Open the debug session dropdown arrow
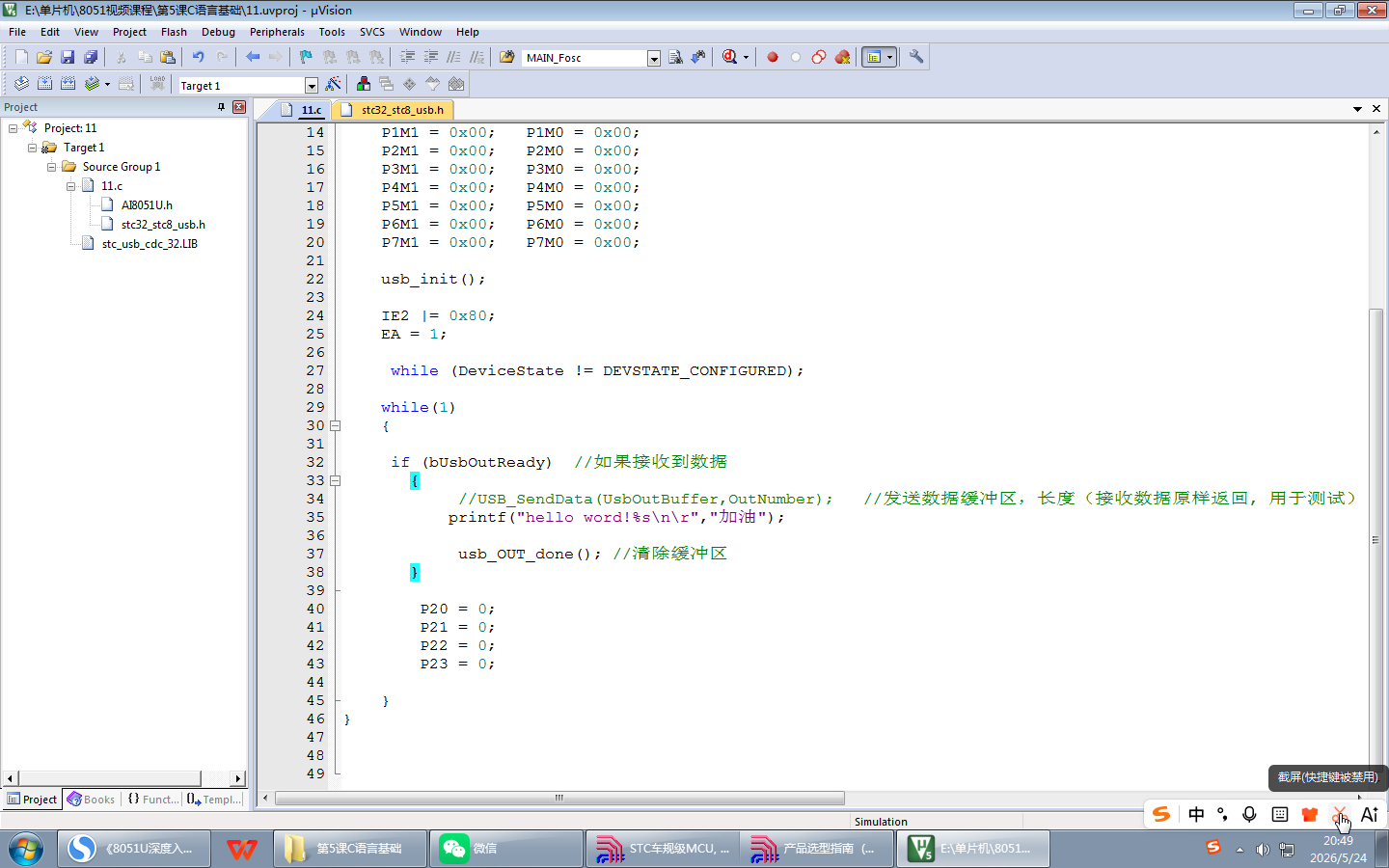 pyautogui.click(x=746, y=58)
